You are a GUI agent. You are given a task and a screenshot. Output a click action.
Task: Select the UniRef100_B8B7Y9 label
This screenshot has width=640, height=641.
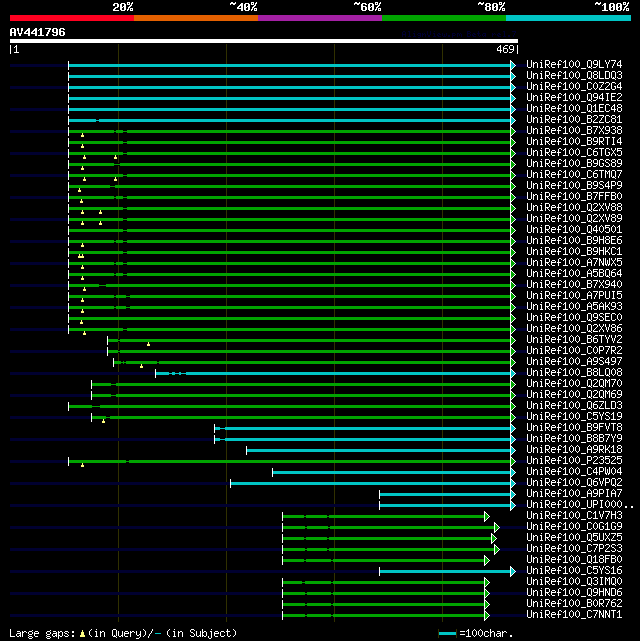[574, 439]
